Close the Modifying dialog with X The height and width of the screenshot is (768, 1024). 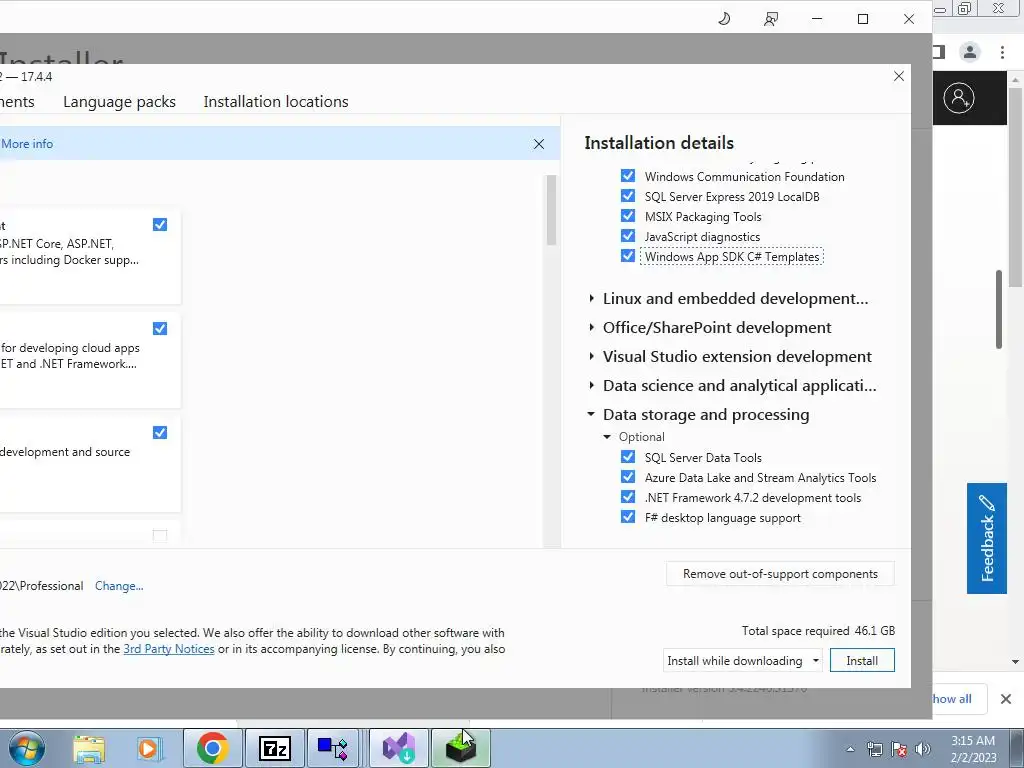[899, 76]
